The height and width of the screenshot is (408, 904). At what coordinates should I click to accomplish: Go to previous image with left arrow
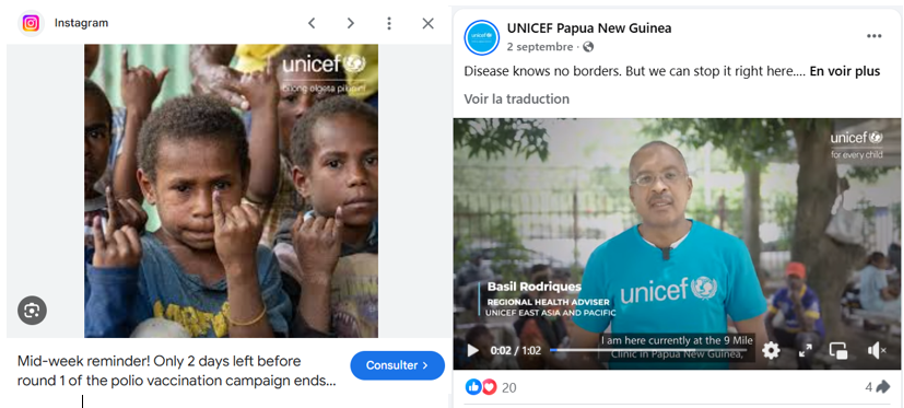click(312, 23)
